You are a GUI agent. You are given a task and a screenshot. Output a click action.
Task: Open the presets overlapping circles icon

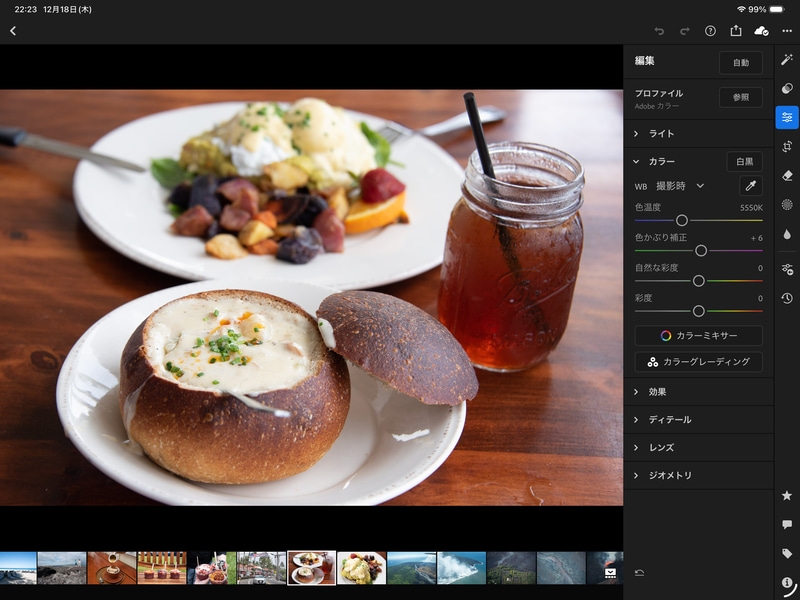(x=787, y=88)
